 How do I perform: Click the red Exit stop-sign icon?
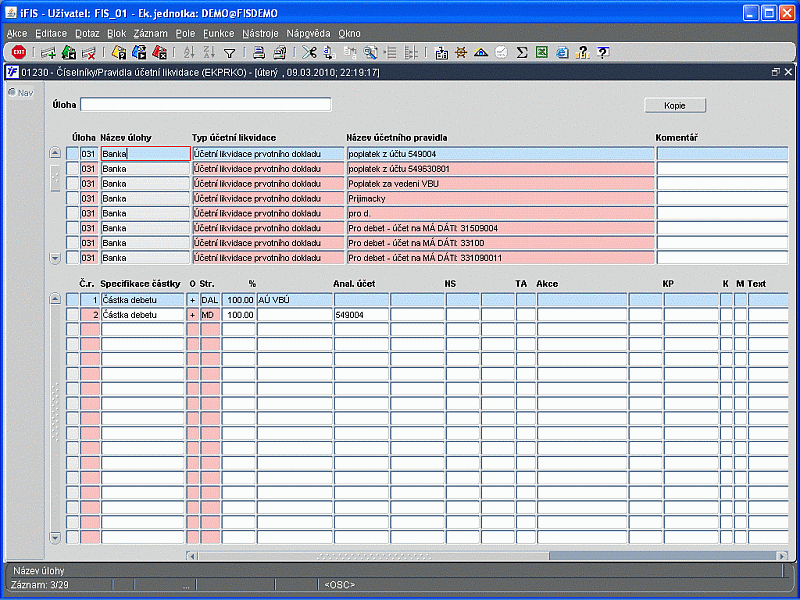[x=19, y=52]
